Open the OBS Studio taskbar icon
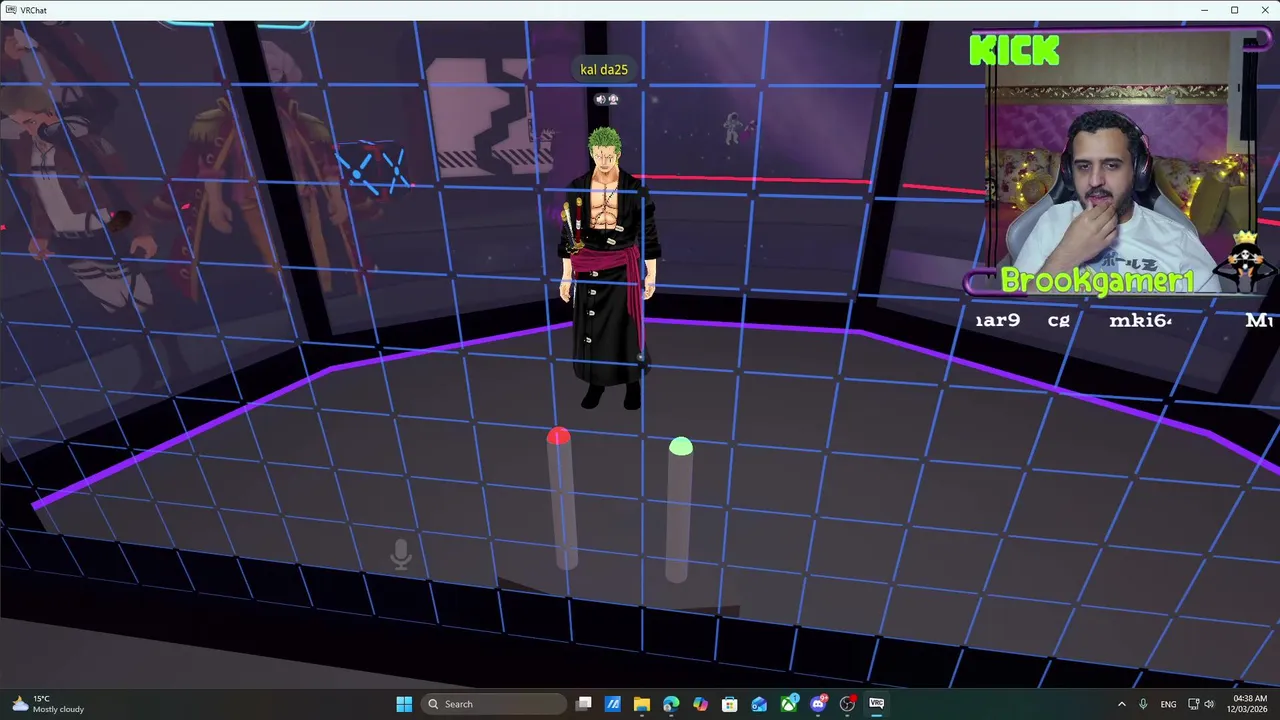The height and width of the screenshot is (720, 1280). pos(847,704)
